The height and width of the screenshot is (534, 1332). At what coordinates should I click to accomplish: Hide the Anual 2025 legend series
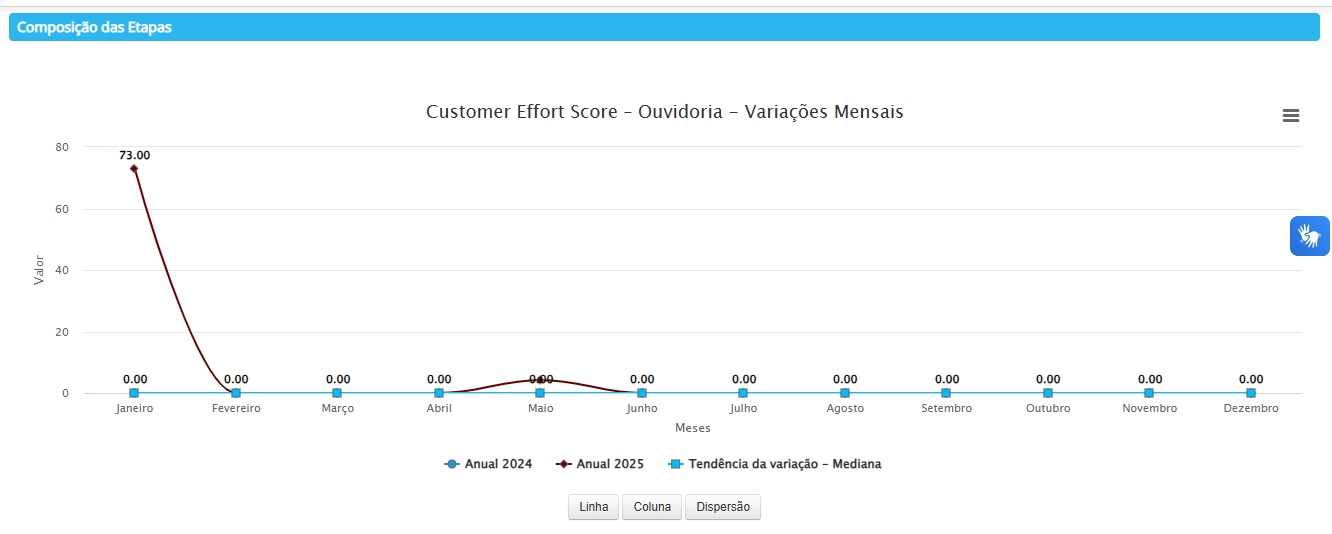pos(600,464)
